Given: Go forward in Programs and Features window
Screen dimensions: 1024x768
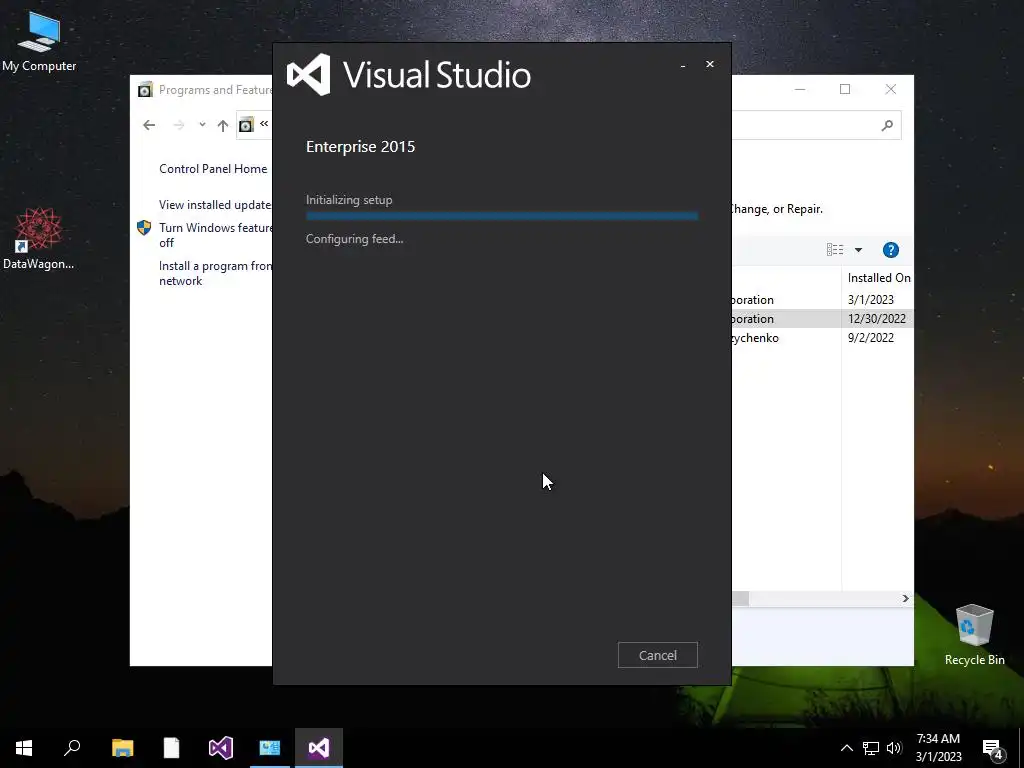Looking at the screenshot, I should click(x=178, y=125).
